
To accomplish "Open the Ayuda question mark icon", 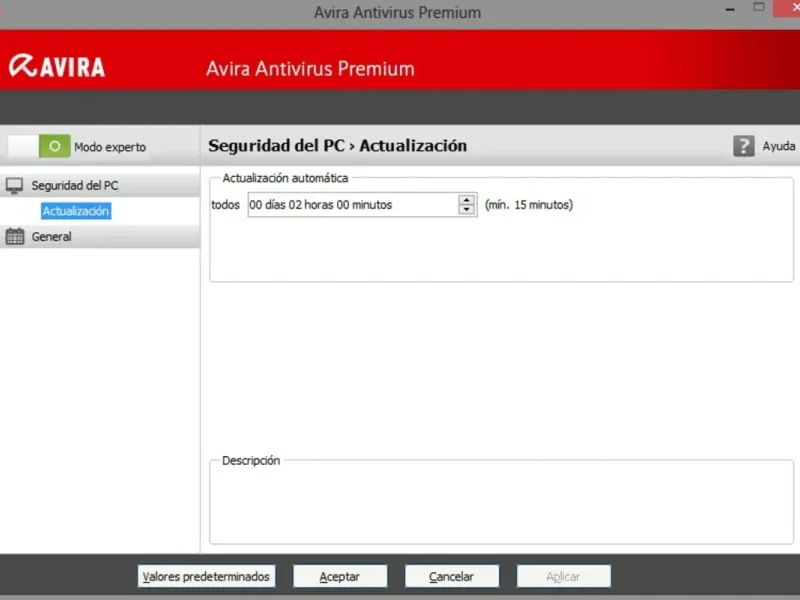I will click(x=743, y=146).
